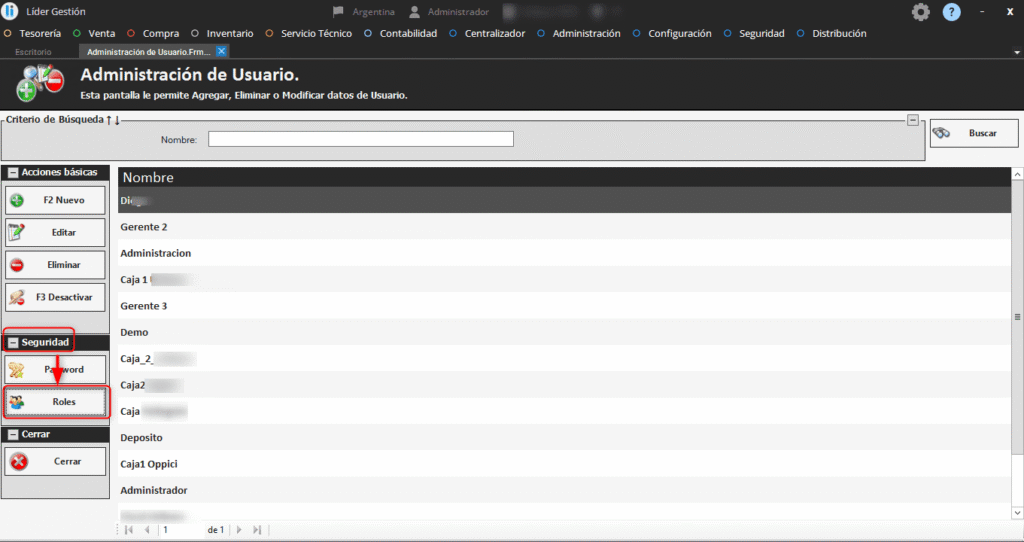Switch to the Escritorio tab
The width and height of the screenshot is (1024, 542).
[33, 51]
